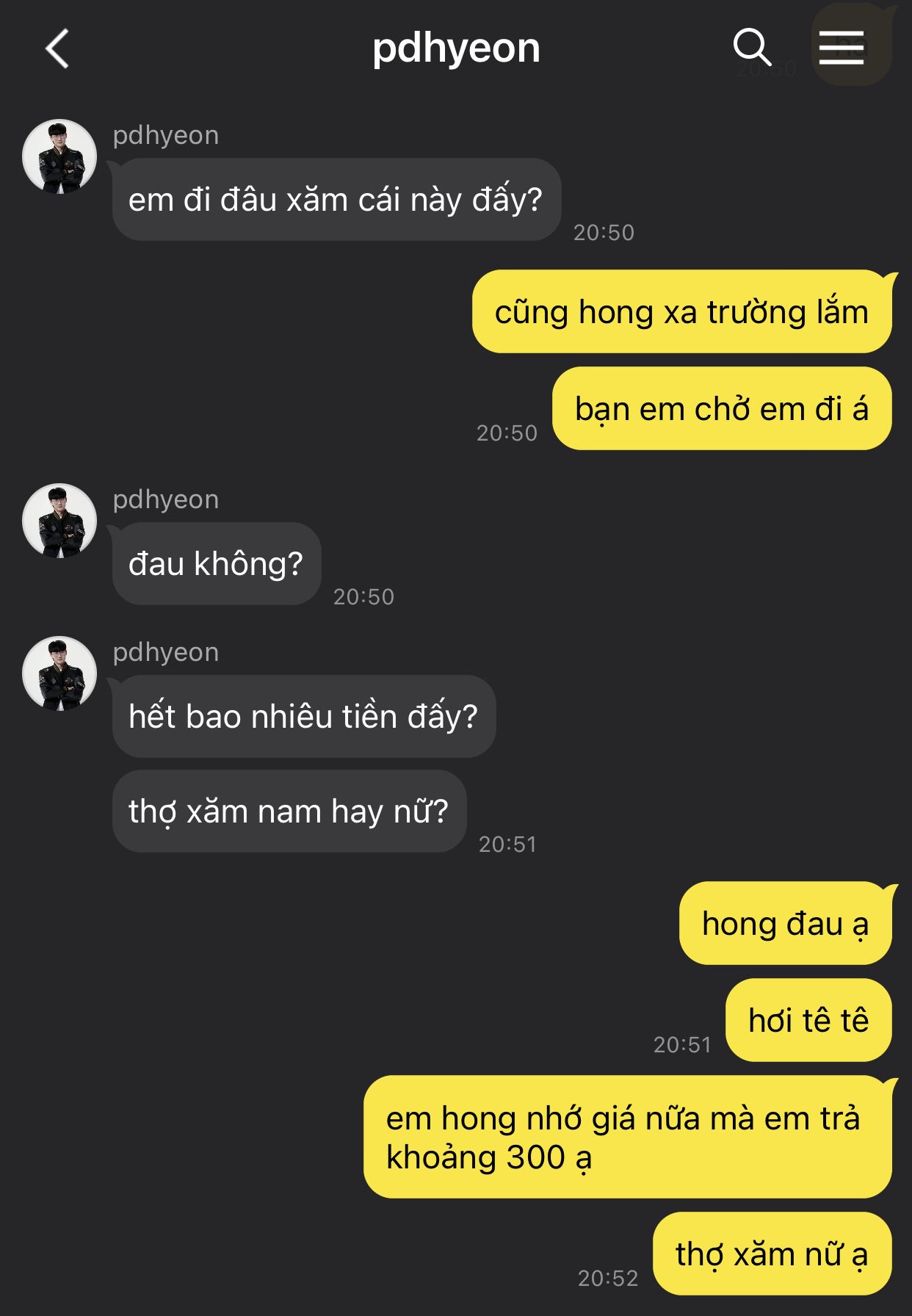The width and height of the screenshot is (912, 1316).
Task: Open the search magnifier icon
Action: click(x=752, y=48)
